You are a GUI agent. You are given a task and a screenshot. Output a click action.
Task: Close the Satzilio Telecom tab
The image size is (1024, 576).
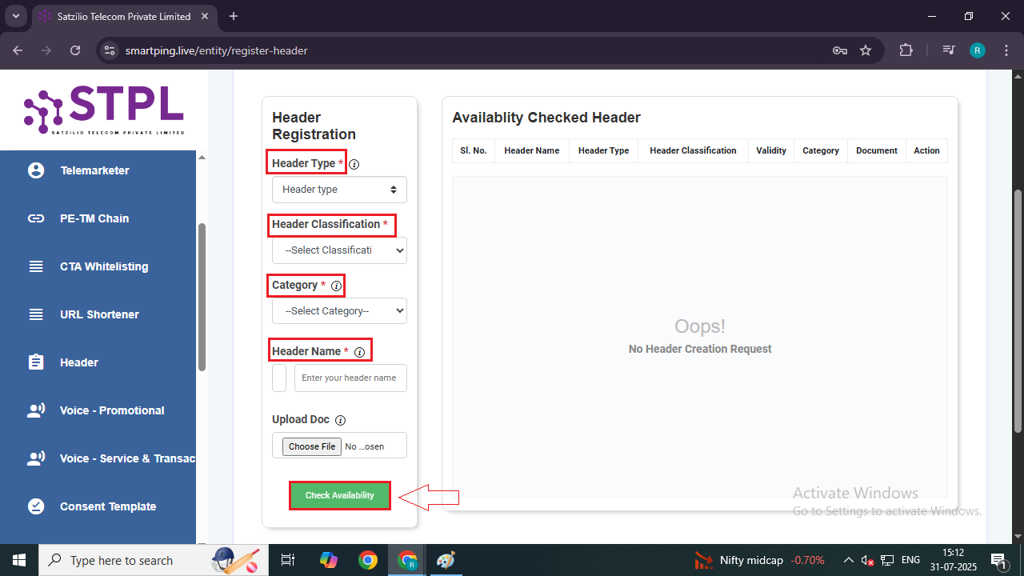204,16
